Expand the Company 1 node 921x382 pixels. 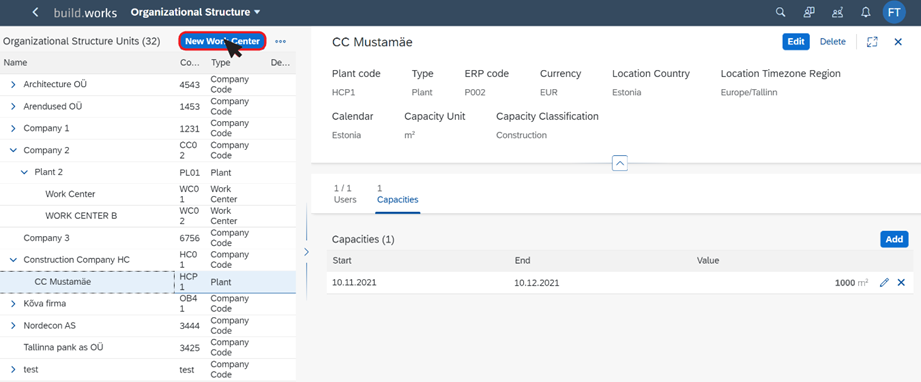(14, 128)
